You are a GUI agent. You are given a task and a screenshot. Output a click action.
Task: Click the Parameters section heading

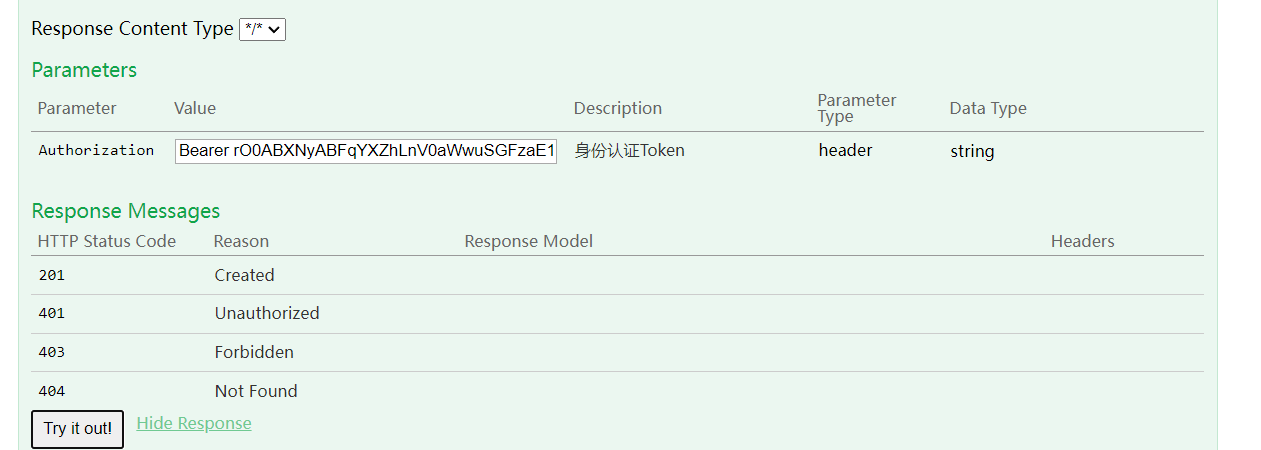coord(84,70)
